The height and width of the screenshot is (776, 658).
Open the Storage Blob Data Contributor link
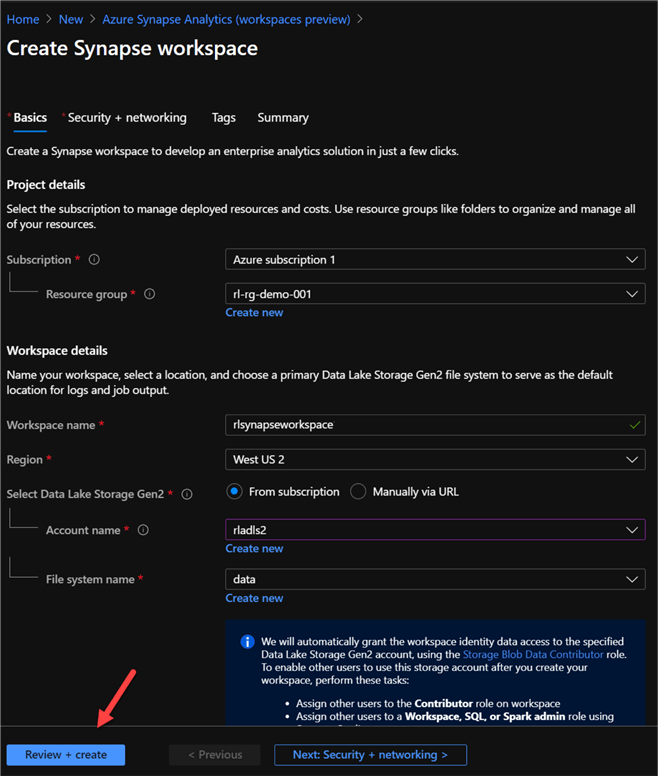coord(533,654)
